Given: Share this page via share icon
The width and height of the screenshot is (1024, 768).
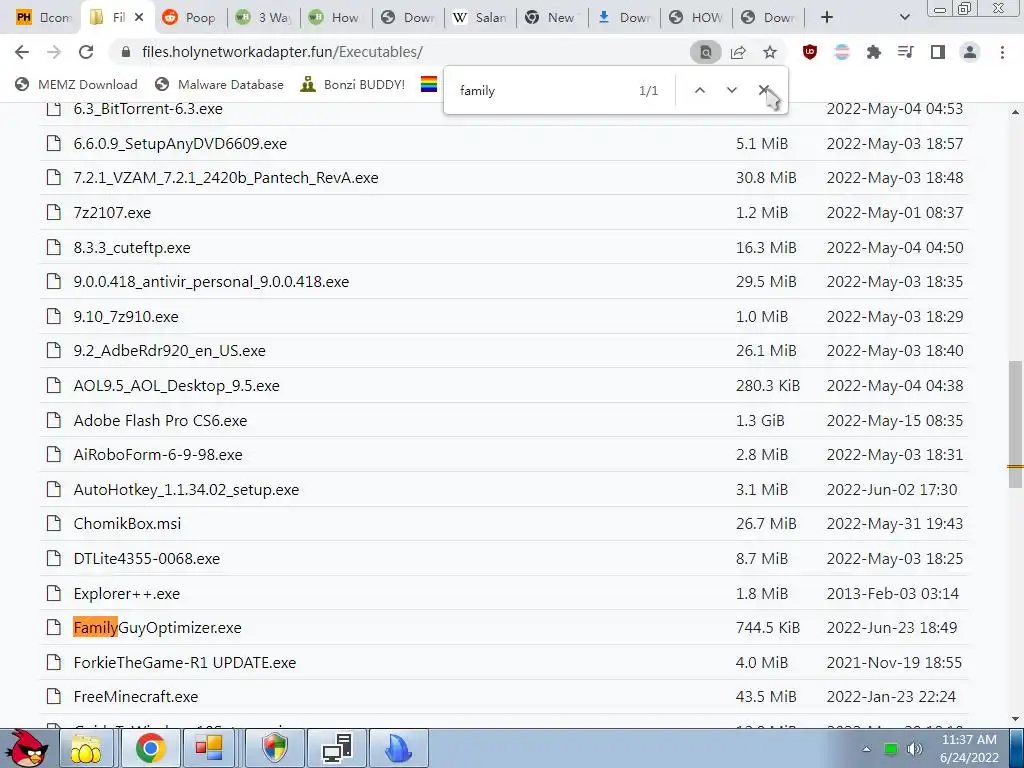Looking at the screenshot, I should 738,52.
